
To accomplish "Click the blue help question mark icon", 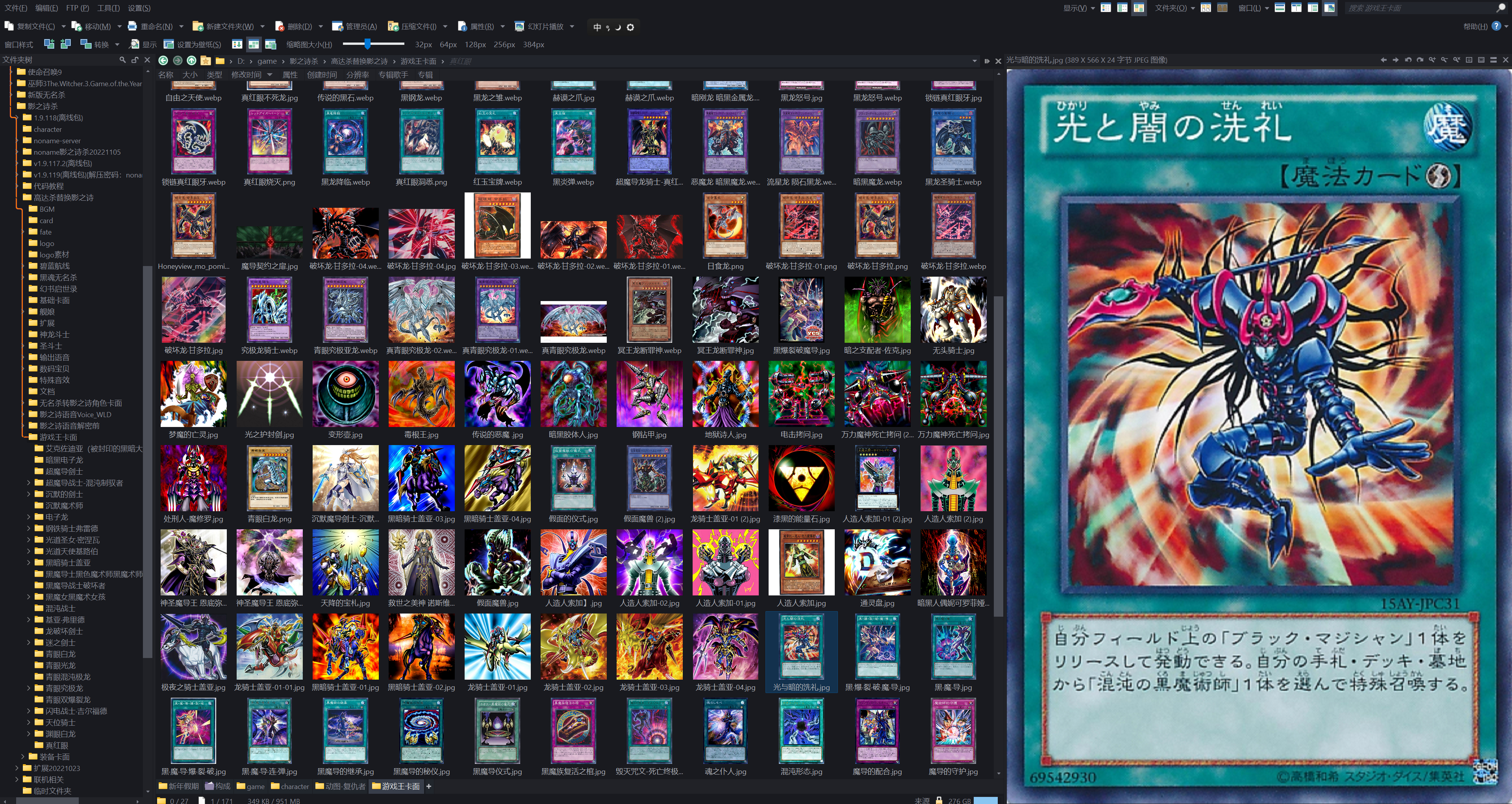I will pos(1496,26).
